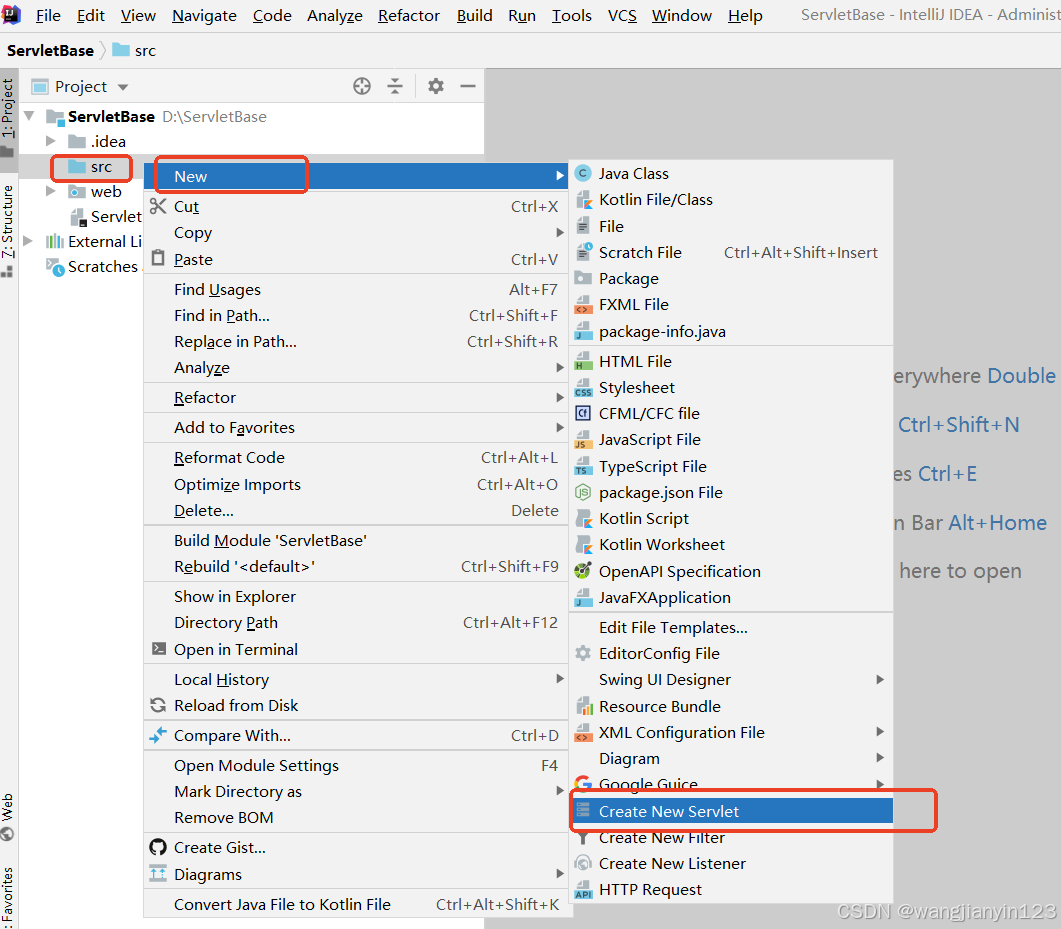Choose Remove BOM entry
This screenshot has height=929, width=1061.
pos(358,817)
